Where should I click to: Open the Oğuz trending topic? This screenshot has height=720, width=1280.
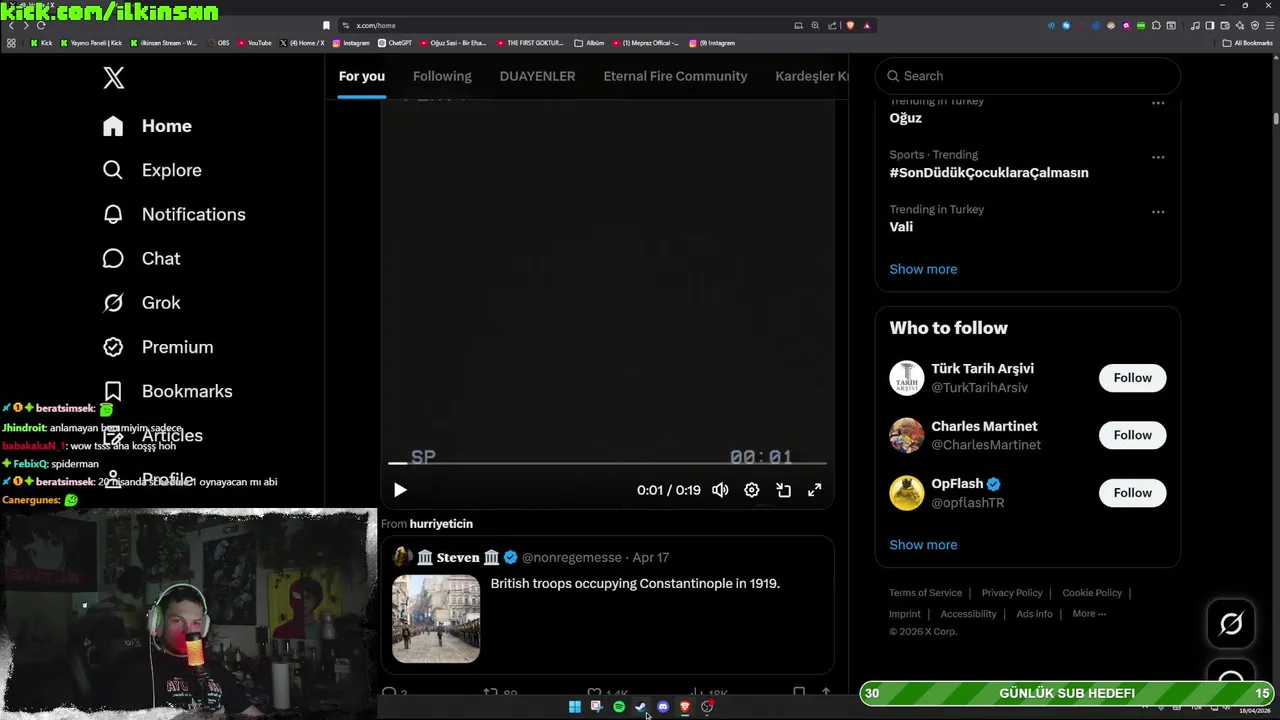(906, 118)
